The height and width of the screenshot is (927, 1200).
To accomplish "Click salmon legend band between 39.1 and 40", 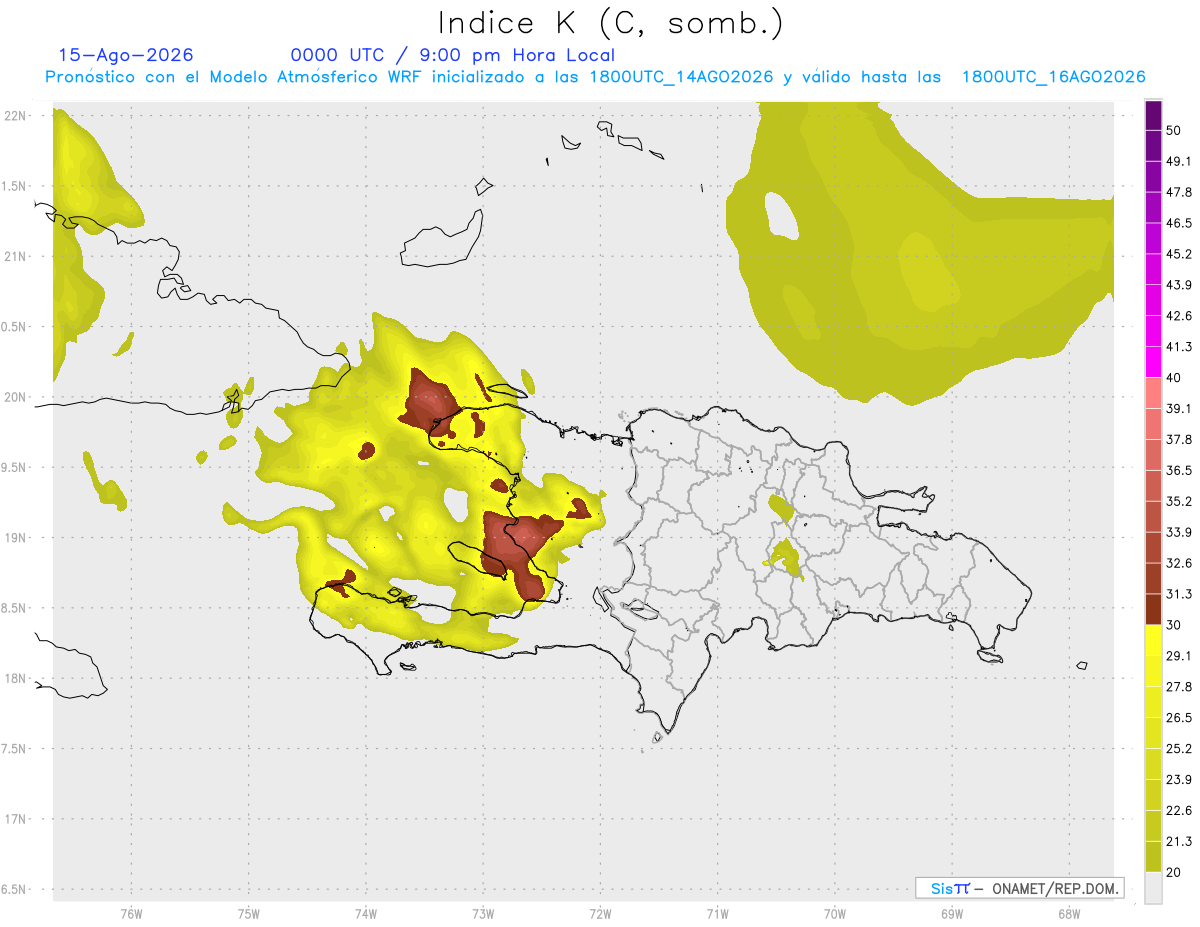I will (x=1153, y=393).
